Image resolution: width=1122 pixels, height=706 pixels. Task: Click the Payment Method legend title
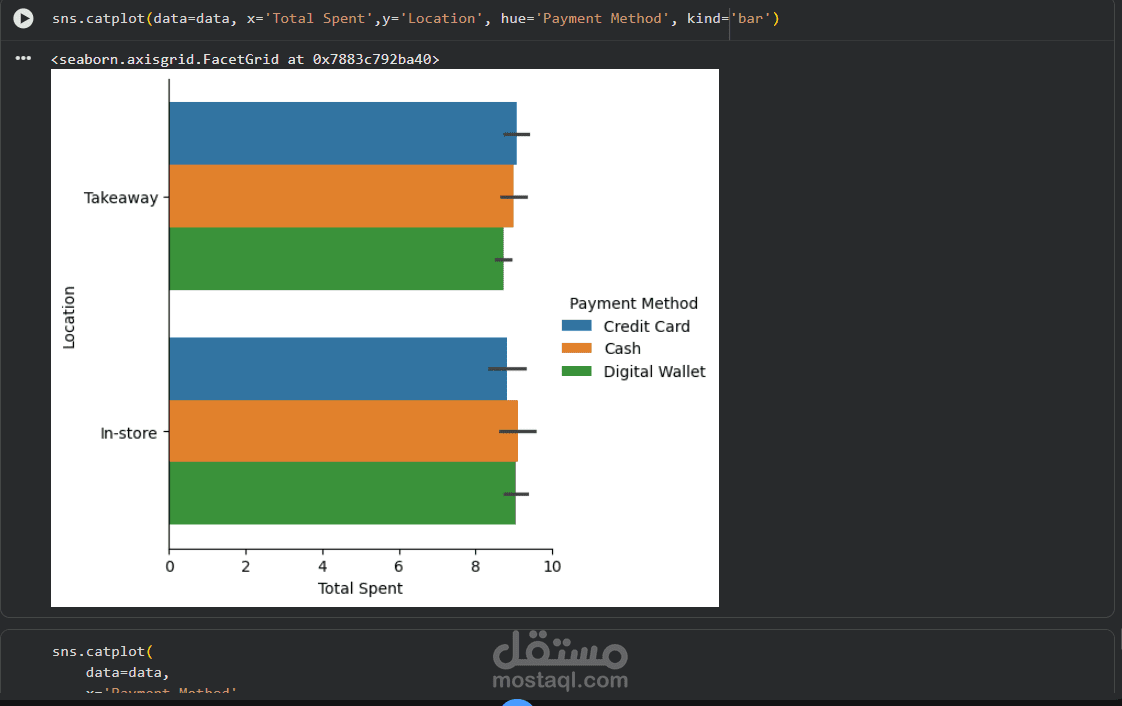633,303
